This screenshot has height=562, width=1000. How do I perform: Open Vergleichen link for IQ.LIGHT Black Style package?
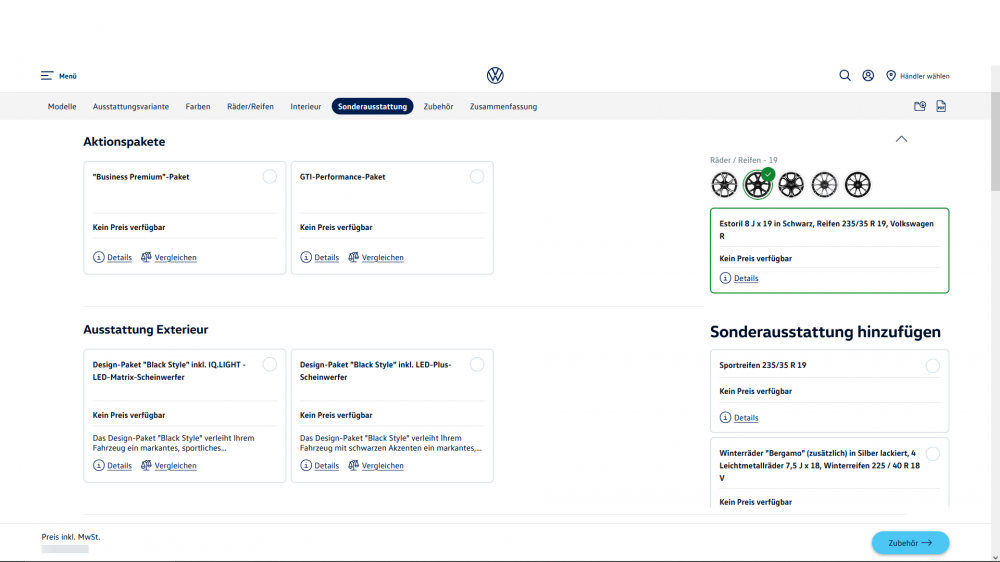tap(175, 466)
